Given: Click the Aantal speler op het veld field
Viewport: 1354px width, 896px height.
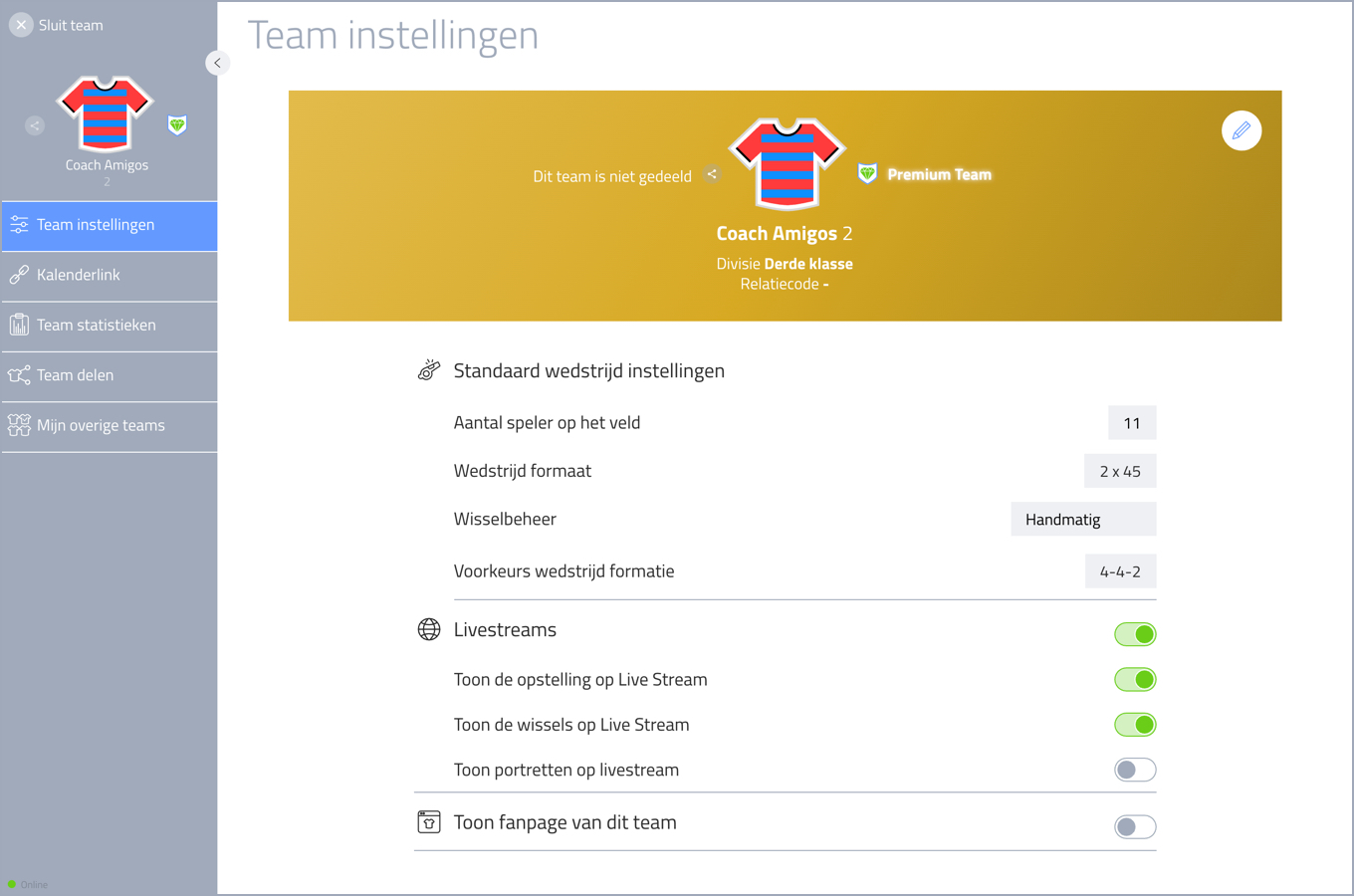Looking at the screenshot, I should tap(1132, 423).
